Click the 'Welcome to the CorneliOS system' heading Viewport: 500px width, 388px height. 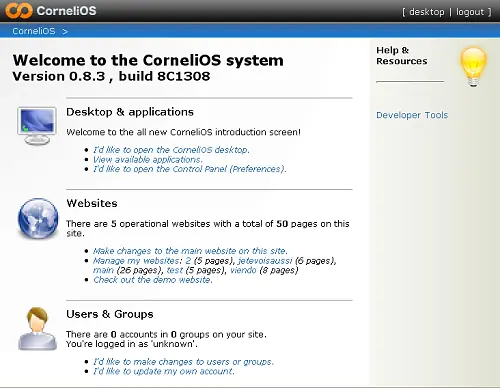point(148,60)
